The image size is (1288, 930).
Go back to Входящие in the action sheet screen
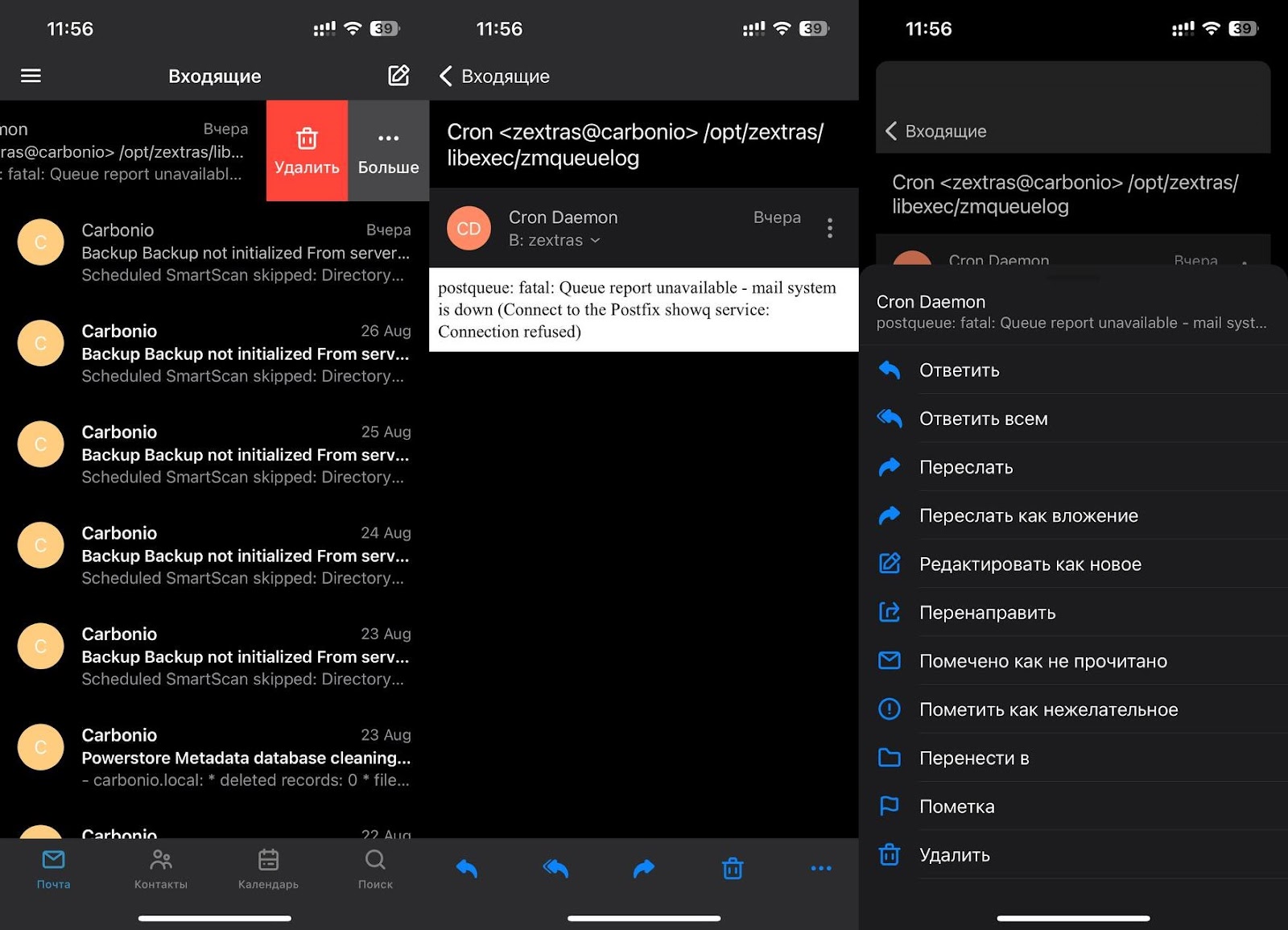coord(936,130)
